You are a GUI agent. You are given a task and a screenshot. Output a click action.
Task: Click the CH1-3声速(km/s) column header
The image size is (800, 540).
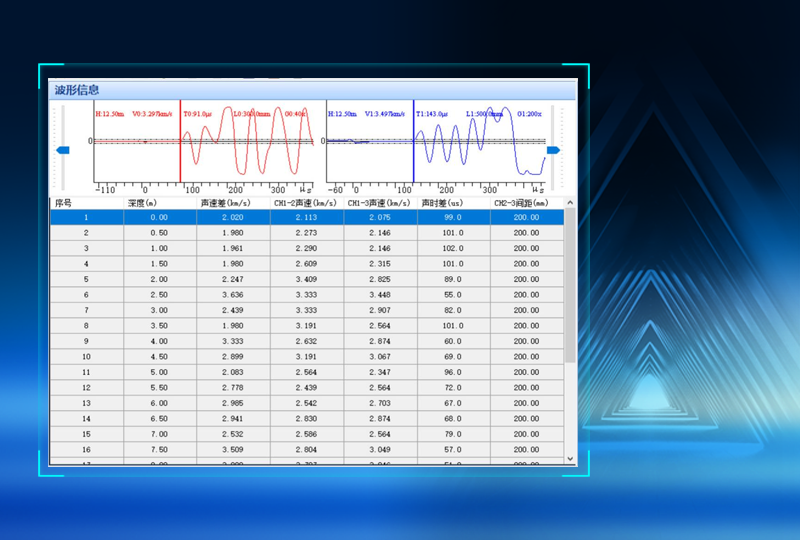[380, 202]
